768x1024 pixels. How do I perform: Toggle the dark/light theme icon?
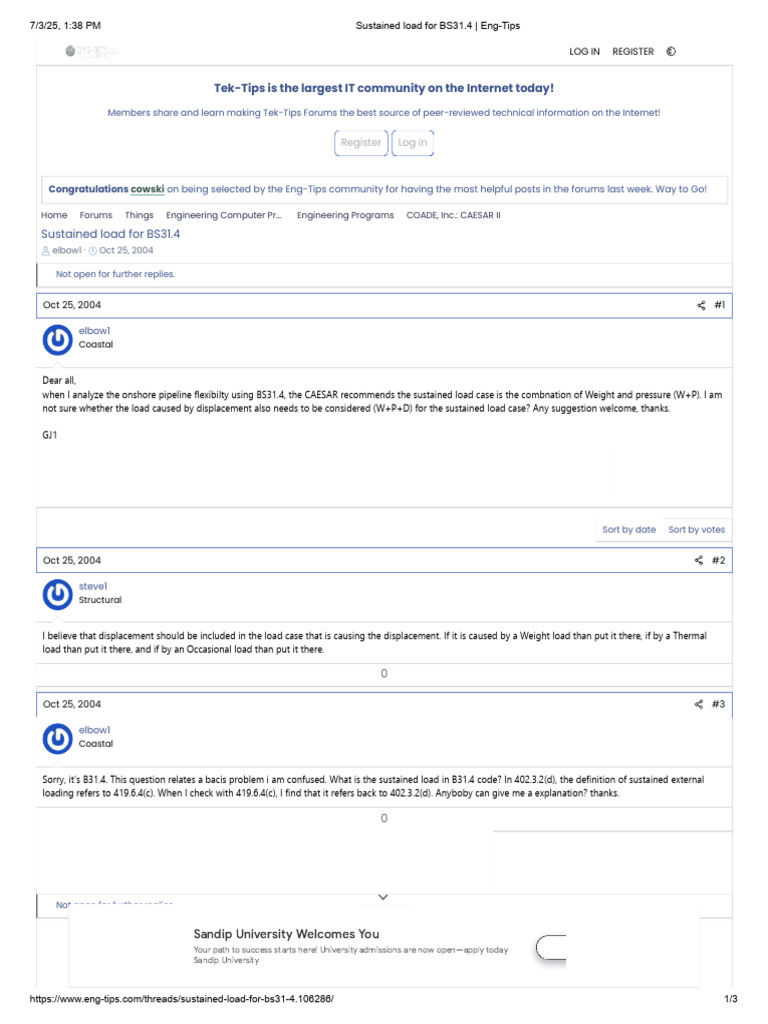pyautogui.click(x=671, y=51)
